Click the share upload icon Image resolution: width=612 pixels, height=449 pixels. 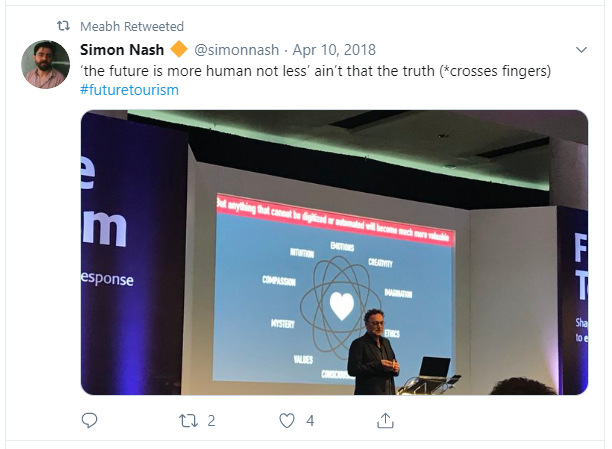click(x=385, y=421)
